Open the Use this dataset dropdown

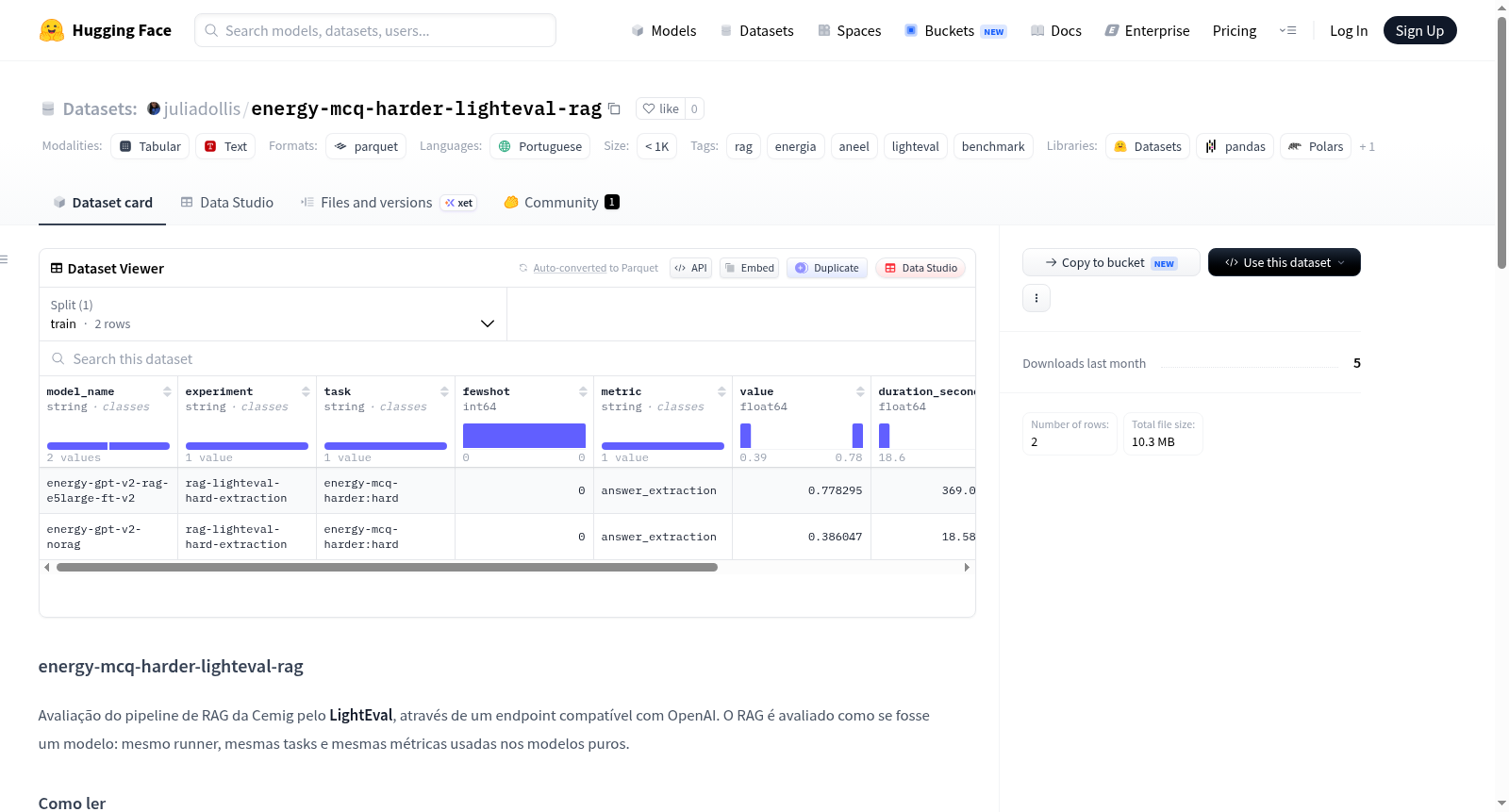[x=1284, y=263]
